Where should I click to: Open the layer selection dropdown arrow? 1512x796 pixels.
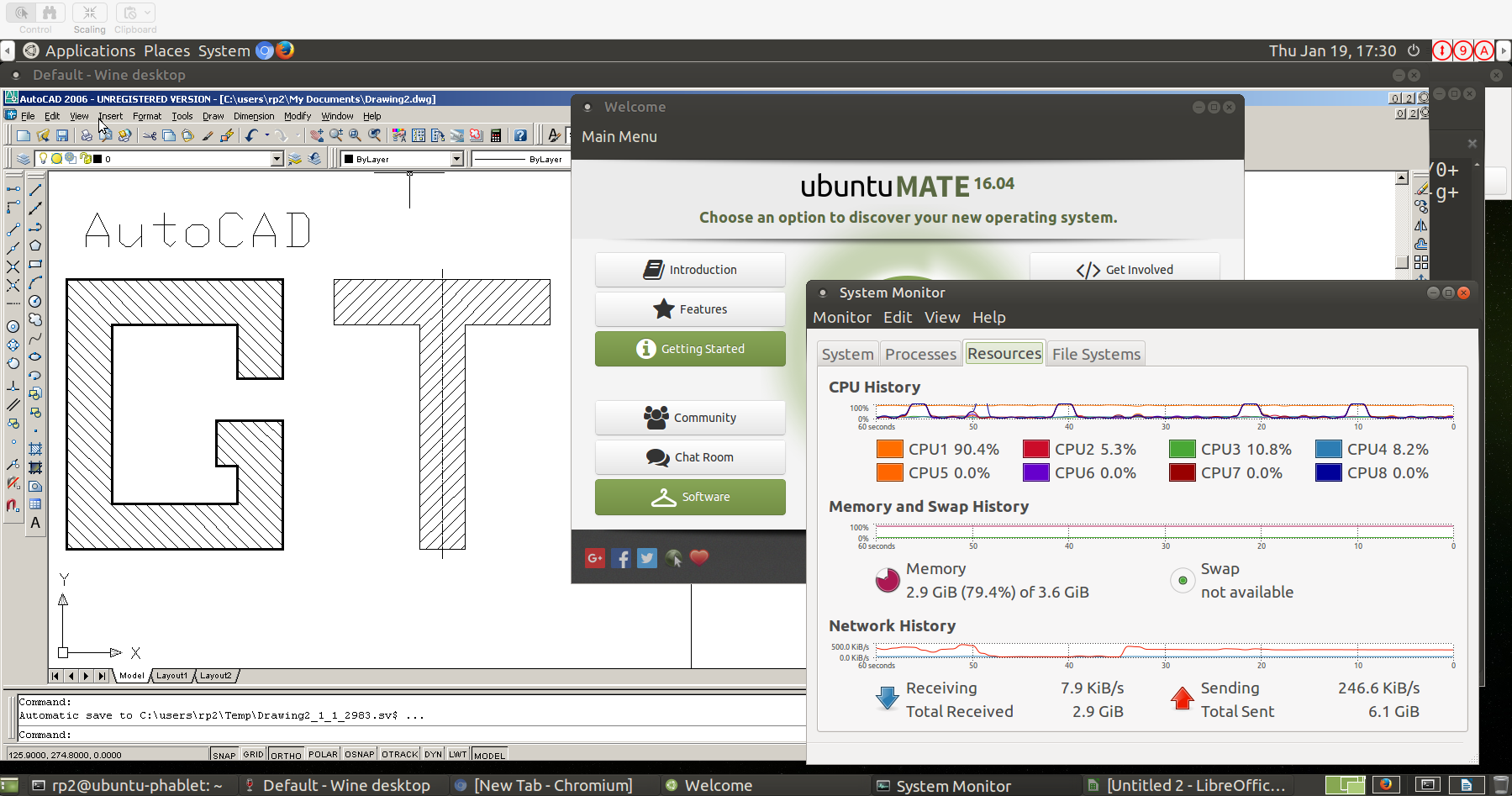click(277, 159)
